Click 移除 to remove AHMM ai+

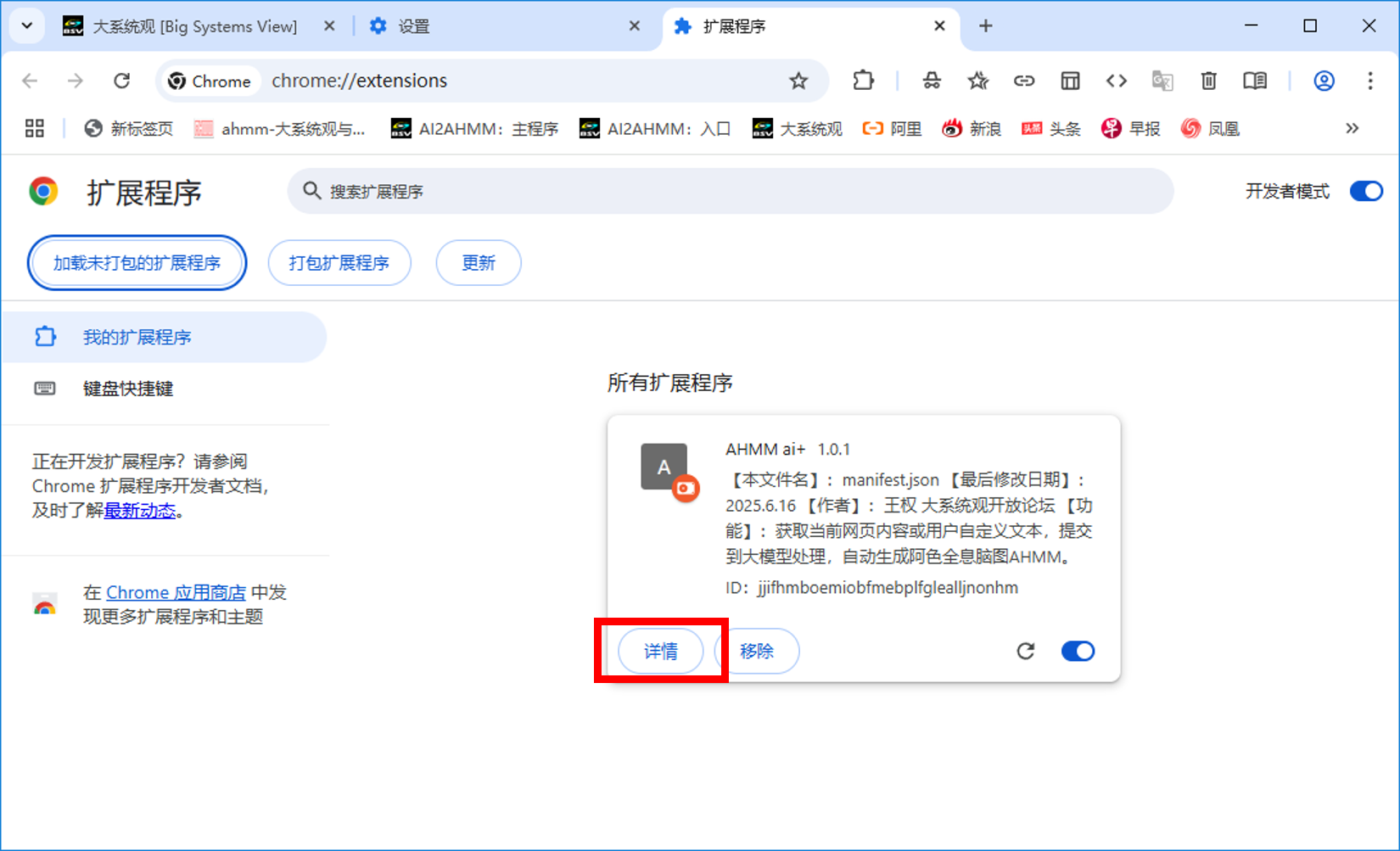coord(757,651)
